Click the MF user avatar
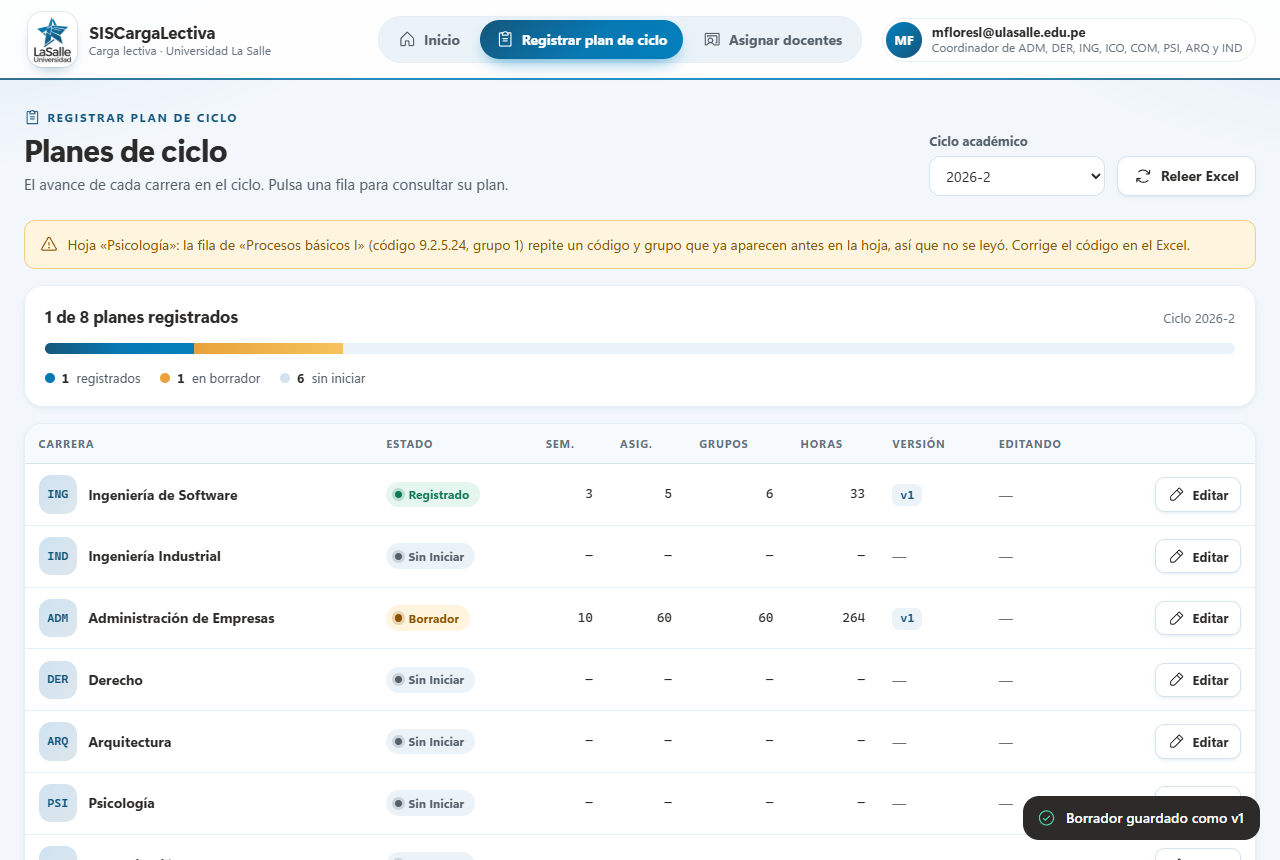This screenshot has width=1280, height=860. tap(904, 40)
